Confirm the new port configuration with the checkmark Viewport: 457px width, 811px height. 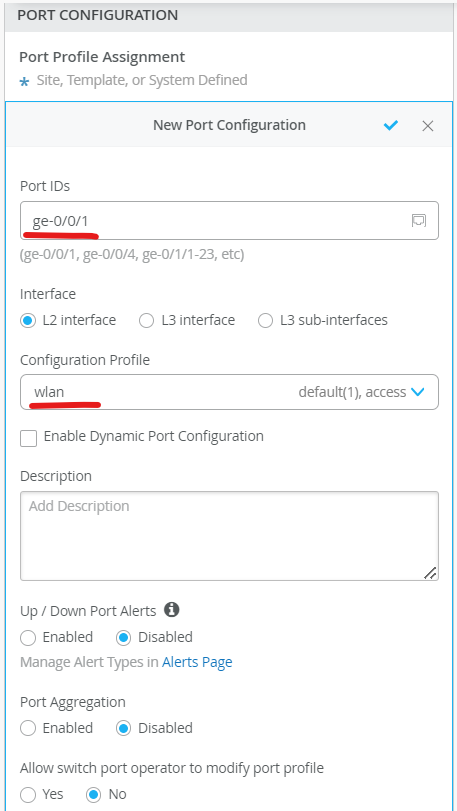391,125
